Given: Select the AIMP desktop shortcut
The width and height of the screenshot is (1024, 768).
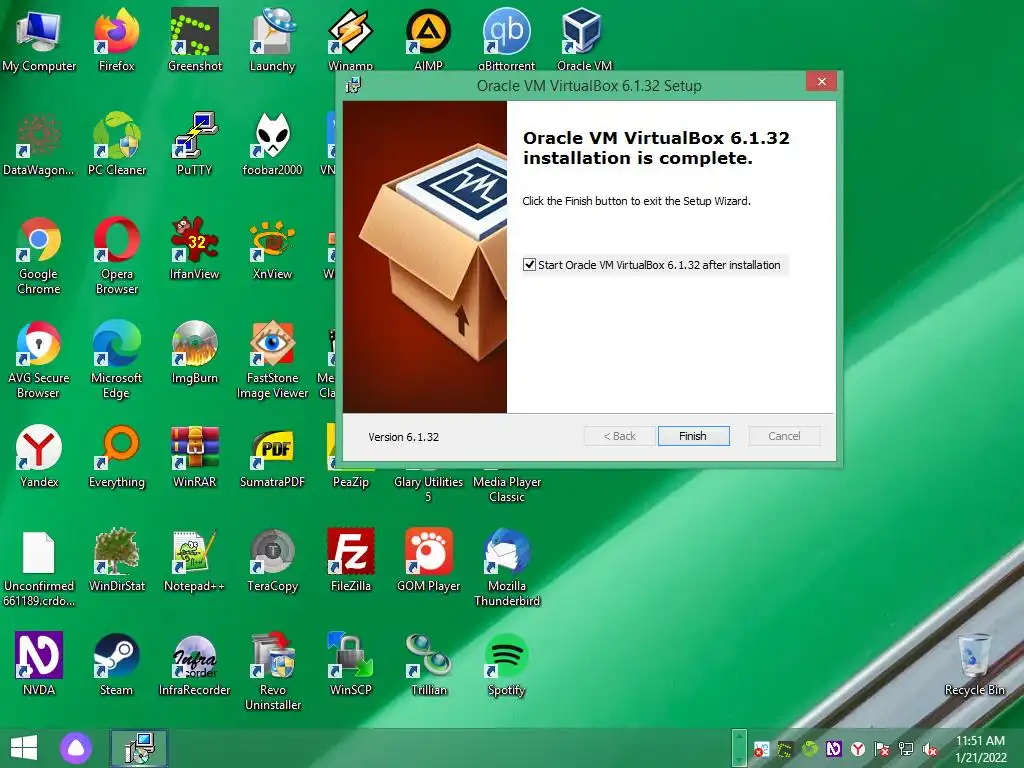Looking at the screenshot, I should 428,41.
